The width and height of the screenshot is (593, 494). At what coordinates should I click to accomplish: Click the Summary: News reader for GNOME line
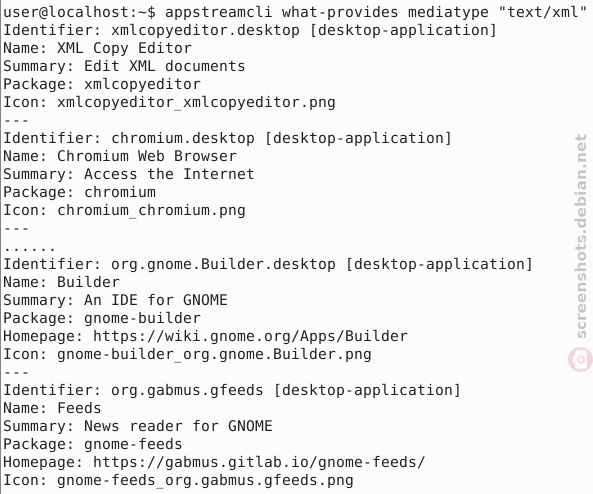click(138, 426)
